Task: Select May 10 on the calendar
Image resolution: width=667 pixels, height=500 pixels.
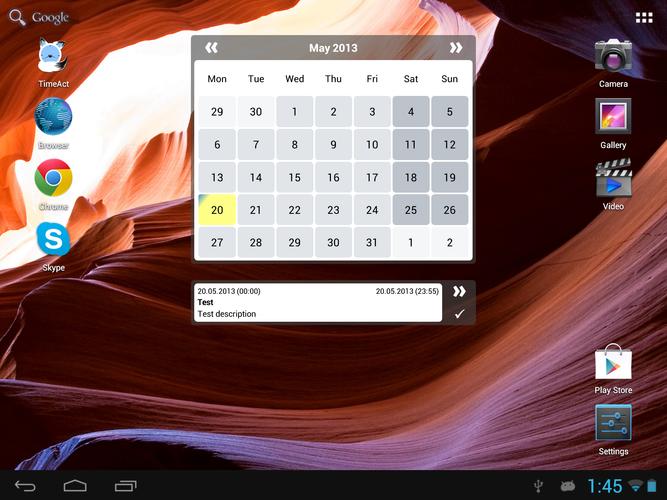Action: 372,144
